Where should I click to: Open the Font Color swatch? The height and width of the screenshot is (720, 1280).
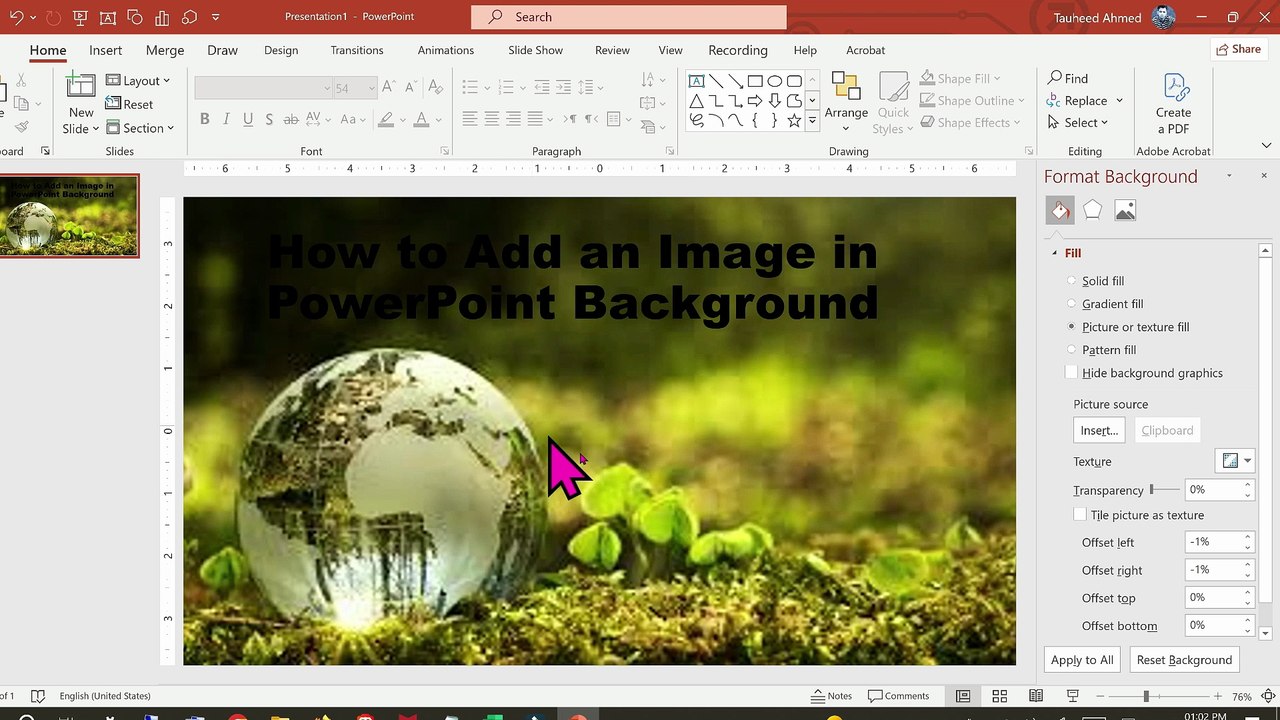click(421, 119)
